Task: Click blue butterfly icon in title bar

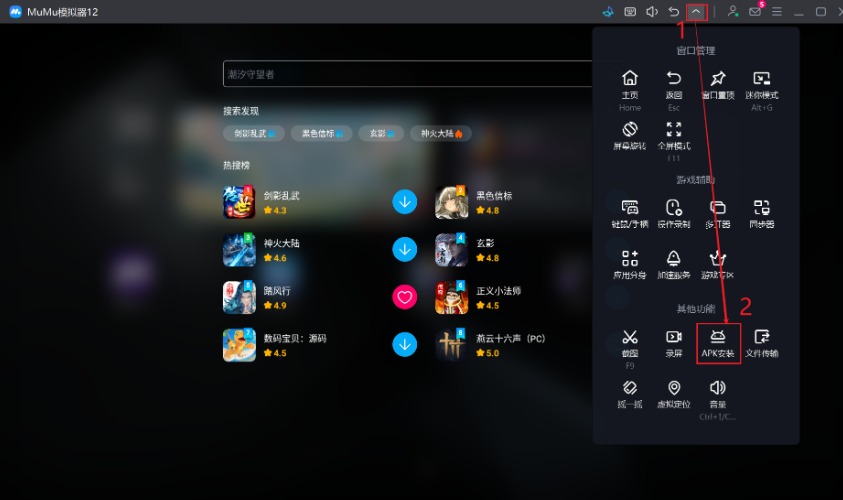Action: (x=608, y=12)
